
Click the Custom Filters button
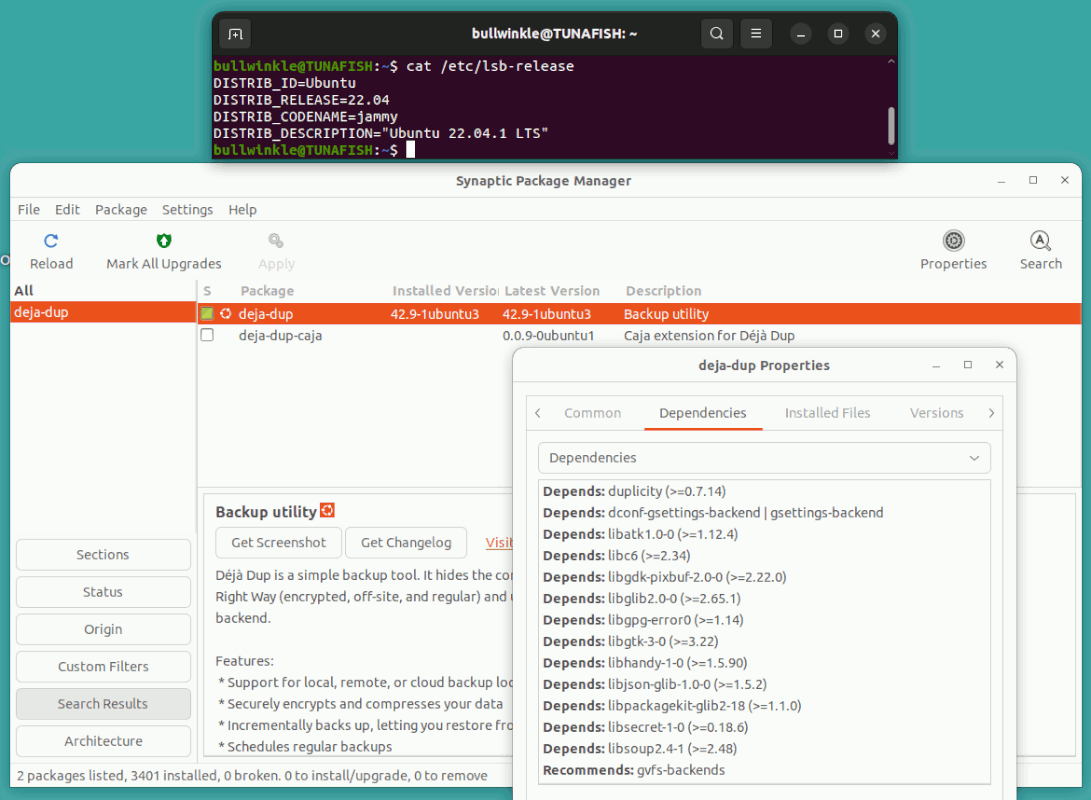coord(103,666)
